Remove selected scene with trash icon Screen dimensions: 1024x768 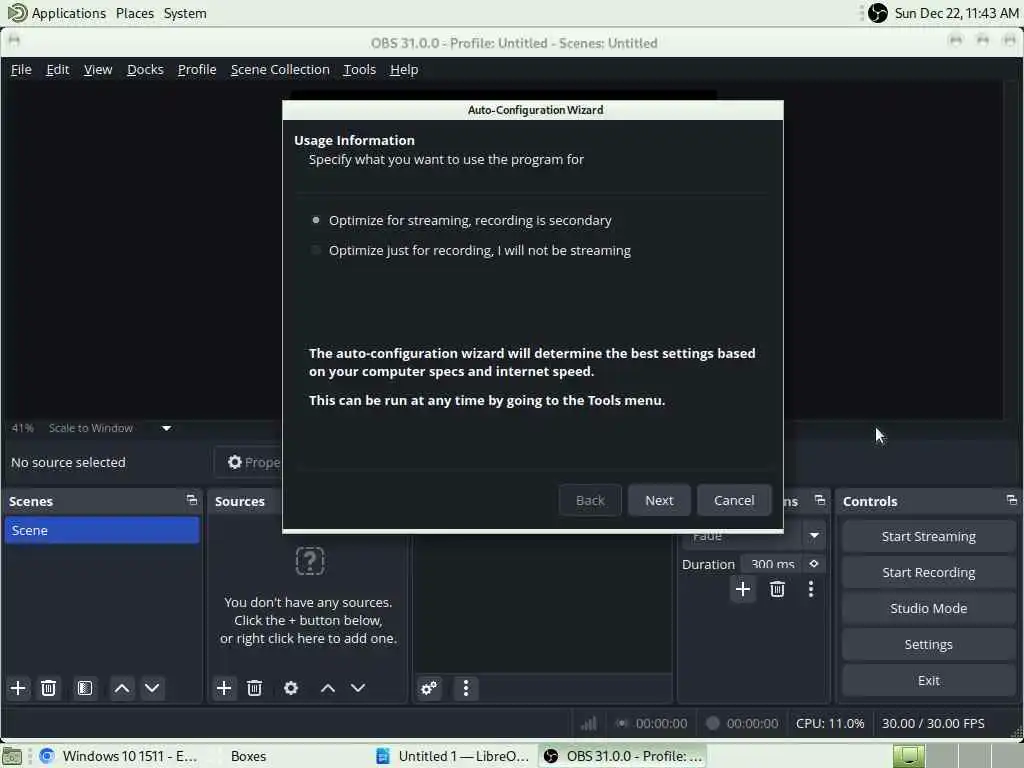tap(48, 688)
